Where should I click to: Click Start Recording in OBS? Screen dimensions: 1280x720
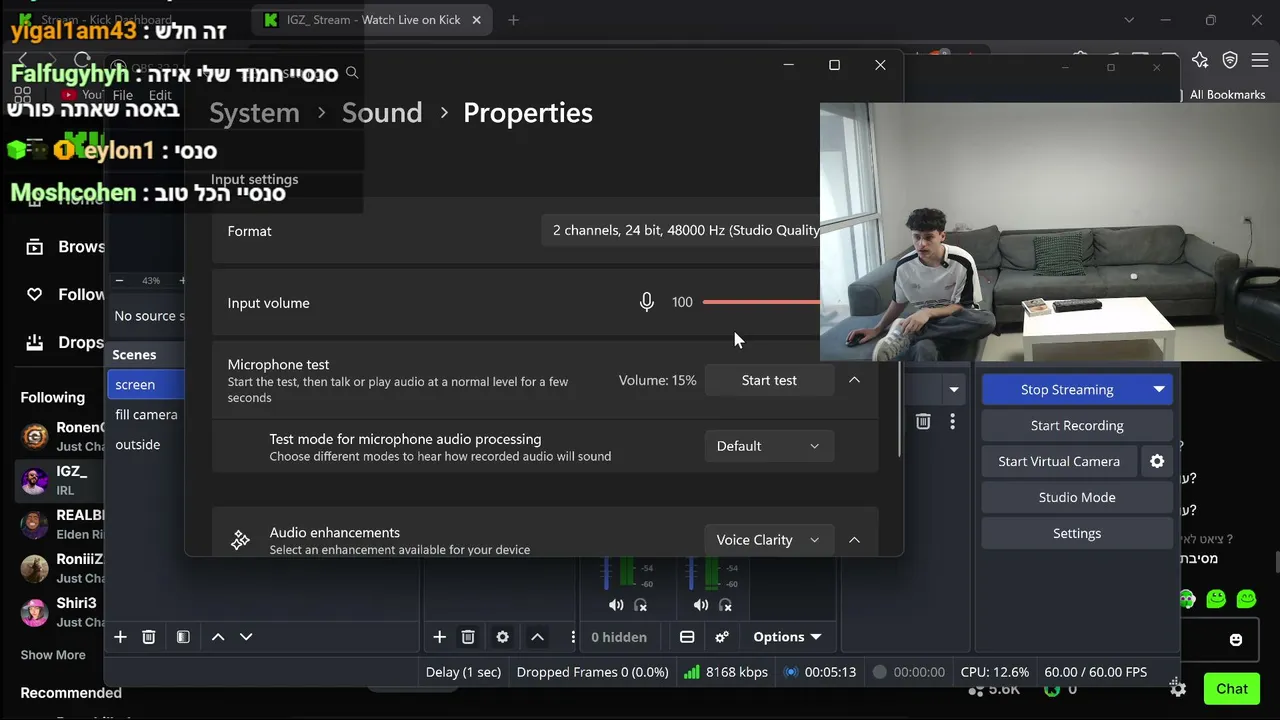[x=1077, y=425]
